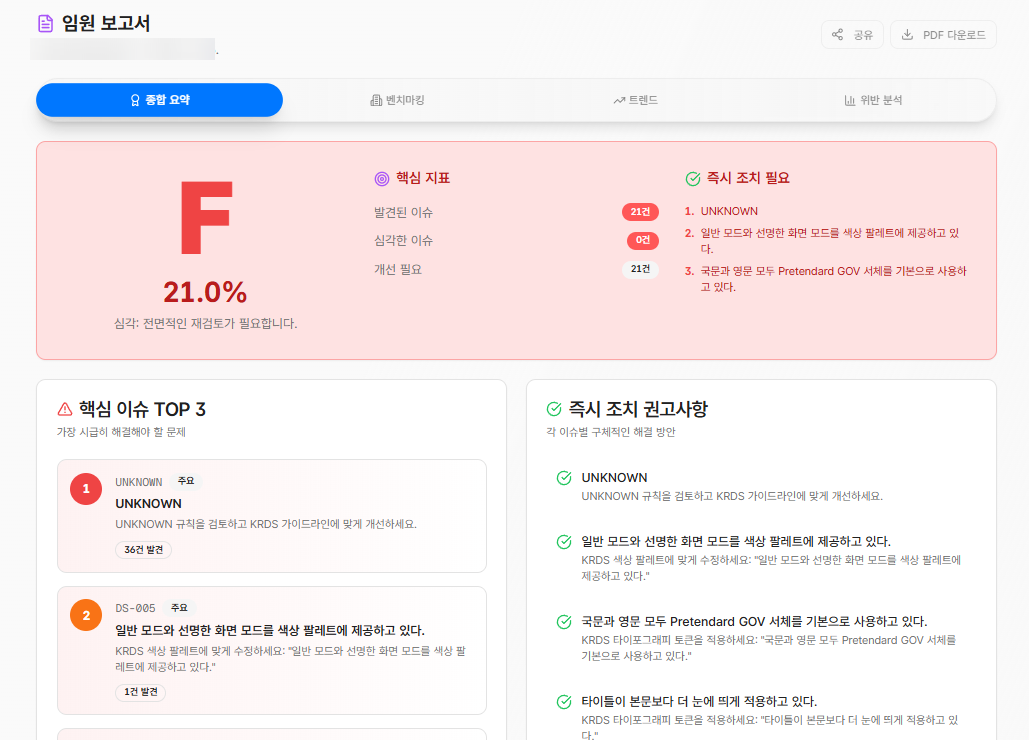Viewport: 1029px width, 740px height.
Task: Click item 3 about Pretendard GOV 서체 in red panel
Action: click(826, 279)
